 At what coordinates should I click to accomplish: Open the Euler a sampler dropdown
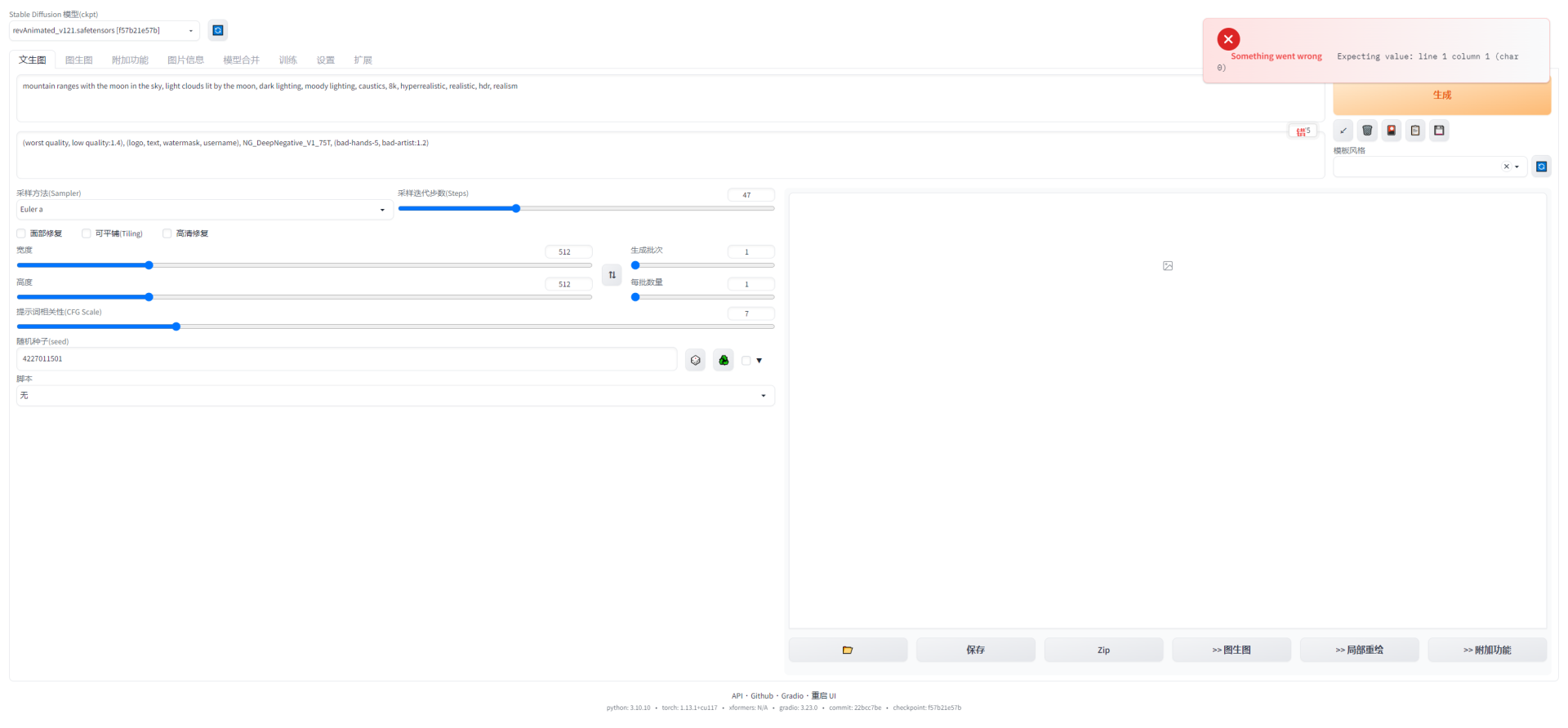pyautogui.click(x=203, y=210)
